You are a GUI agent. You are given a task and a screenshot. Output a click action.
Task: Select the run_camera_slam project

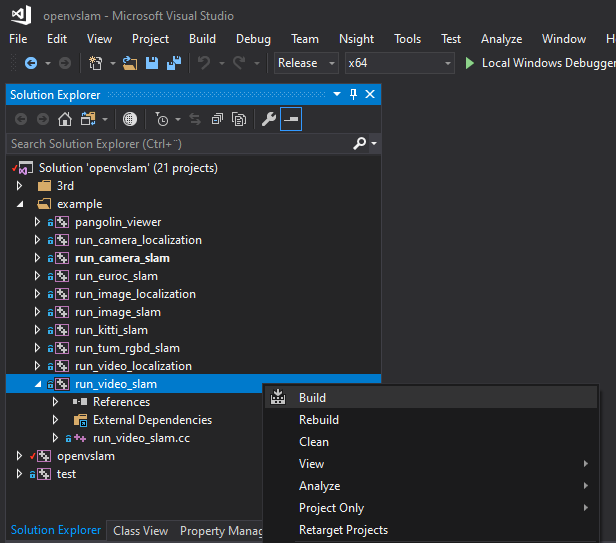point(122,258)
